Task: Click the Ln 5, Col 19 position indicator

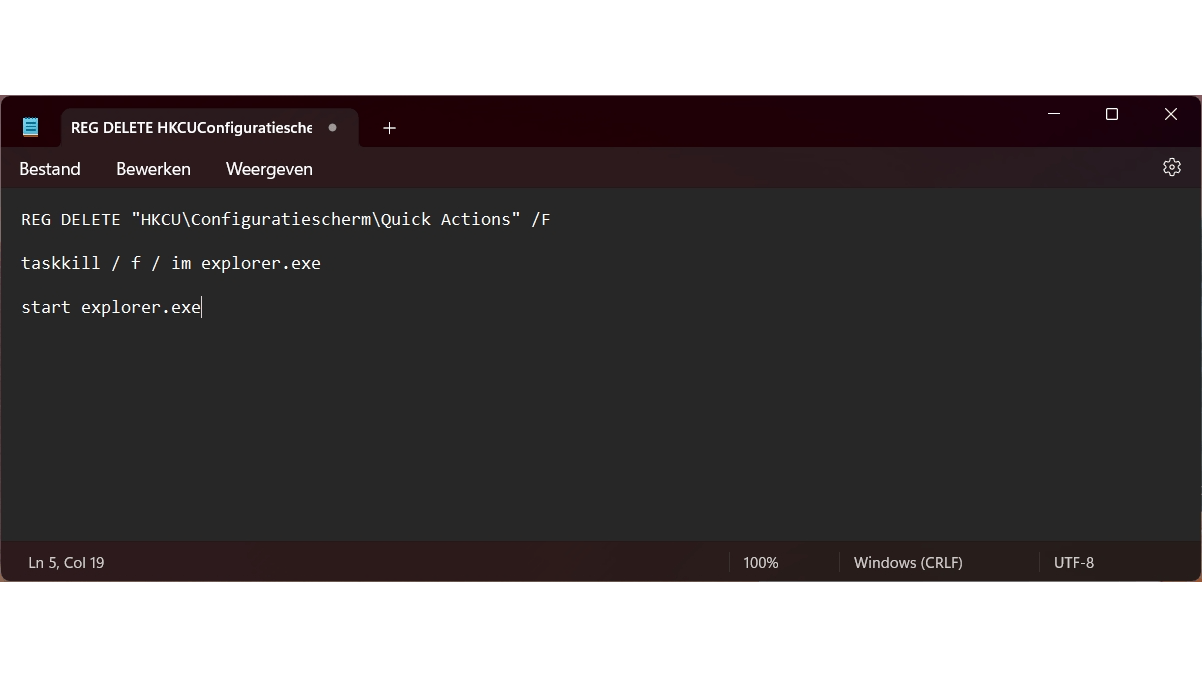Action: (x=66, y=563)
